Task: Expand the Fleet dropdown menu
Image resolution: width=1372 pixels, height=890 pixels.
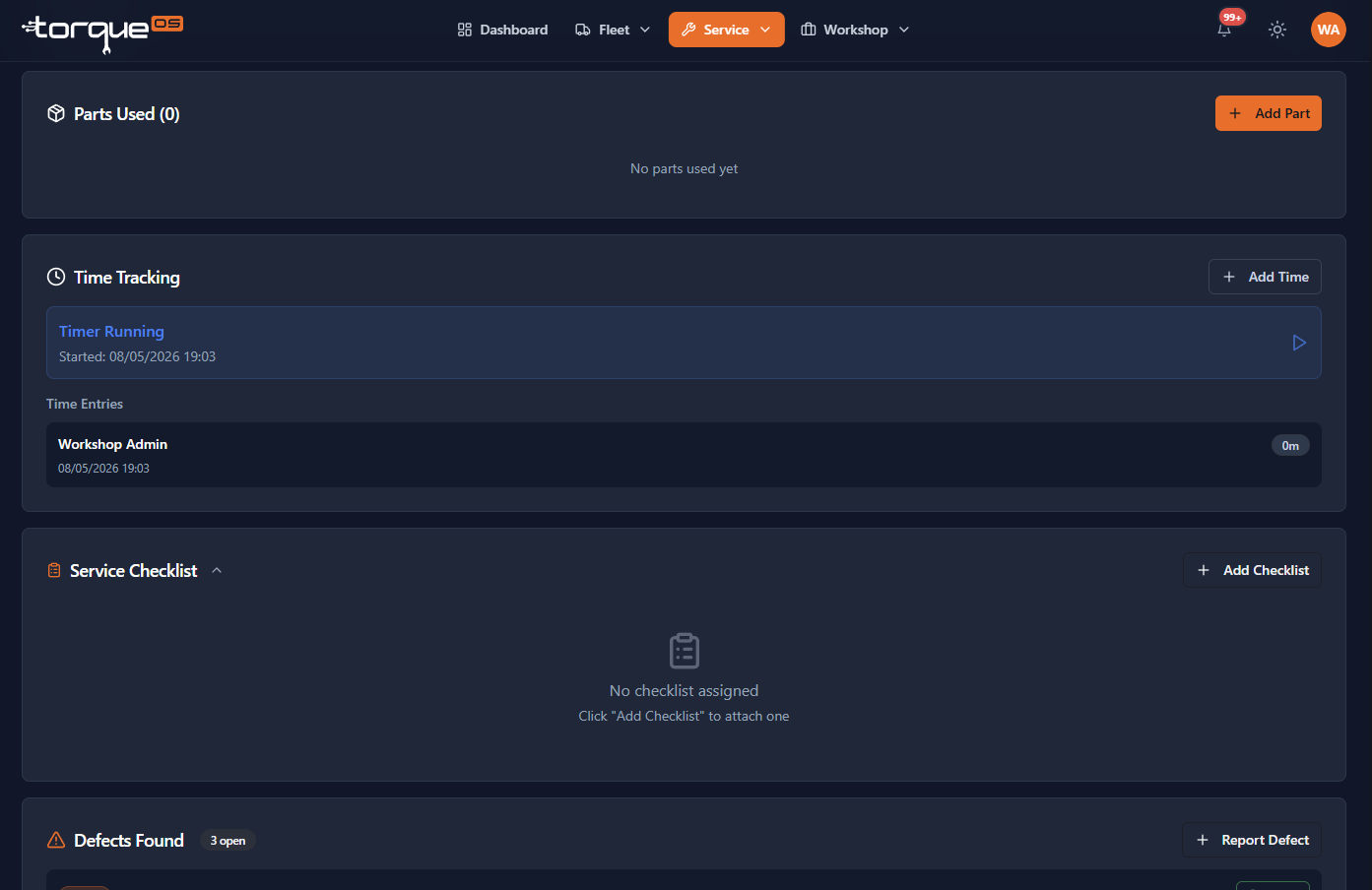Action: pyautogui.click(x=613, y=30)
